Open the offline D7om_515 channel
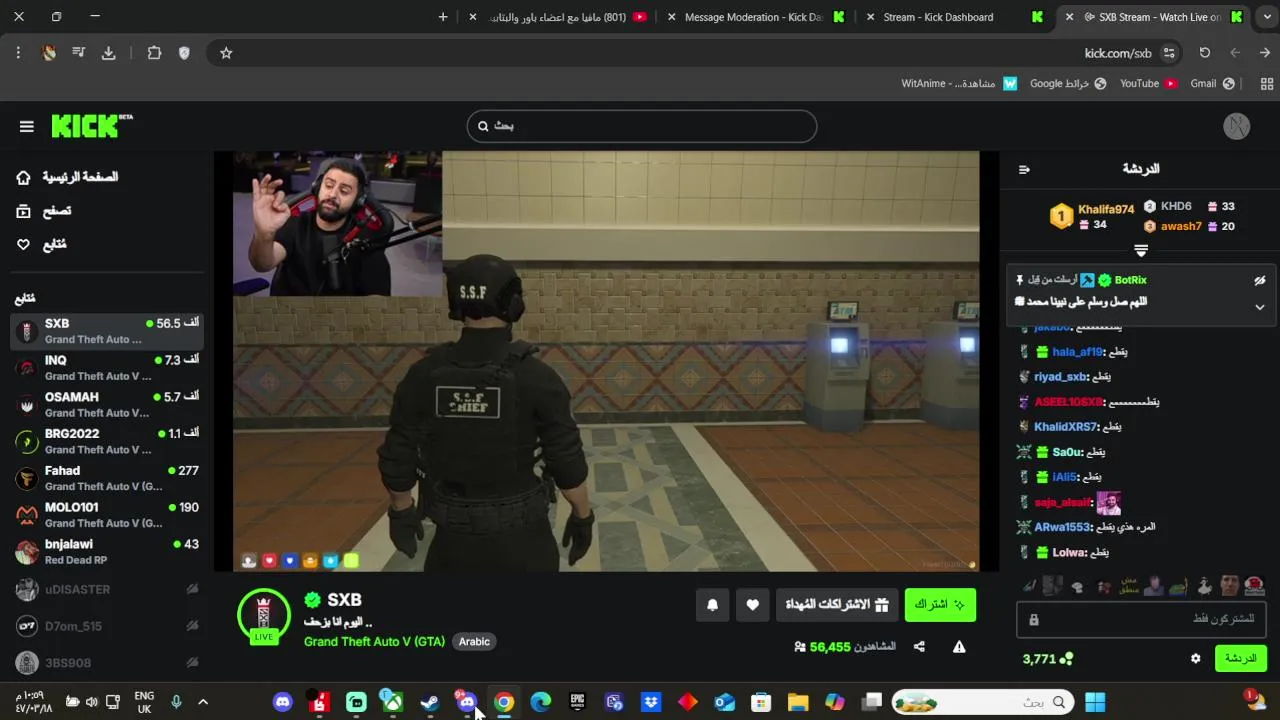Viewport: 1280px width, 720px height. [x=107, y=626]
